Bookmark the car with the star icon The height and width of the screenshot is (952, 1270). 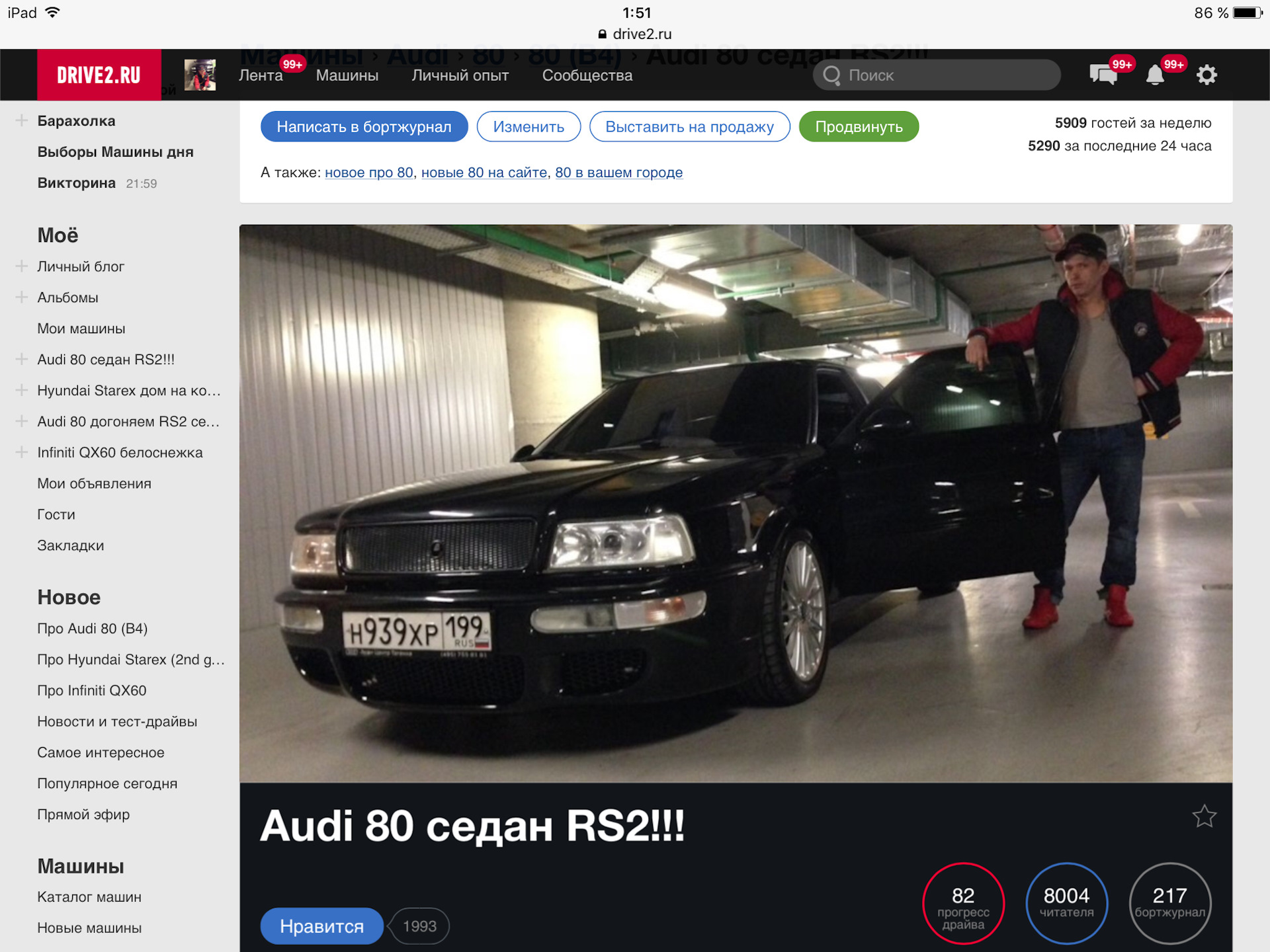coord(1204,816)
